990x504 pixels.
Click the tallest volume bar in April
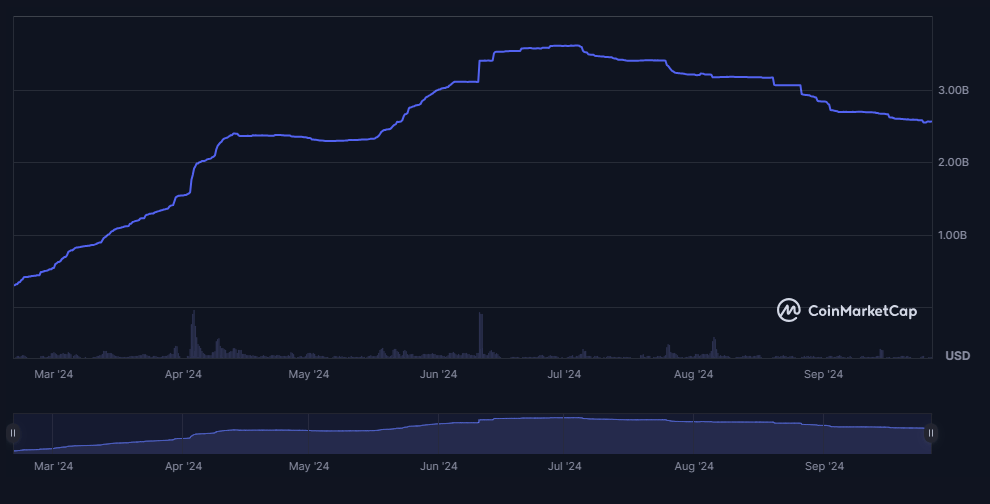193,334
